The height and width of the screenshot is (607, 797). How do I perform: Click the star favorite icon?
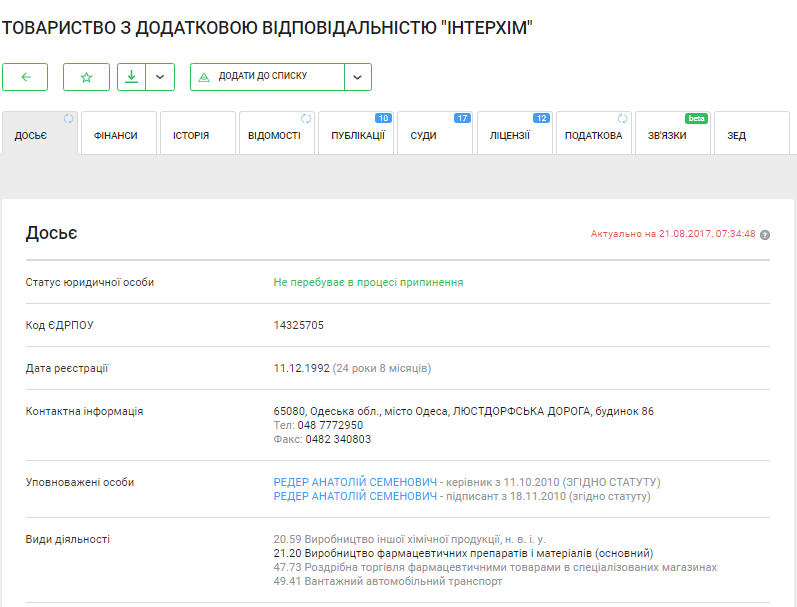click(x=86, y=77)
